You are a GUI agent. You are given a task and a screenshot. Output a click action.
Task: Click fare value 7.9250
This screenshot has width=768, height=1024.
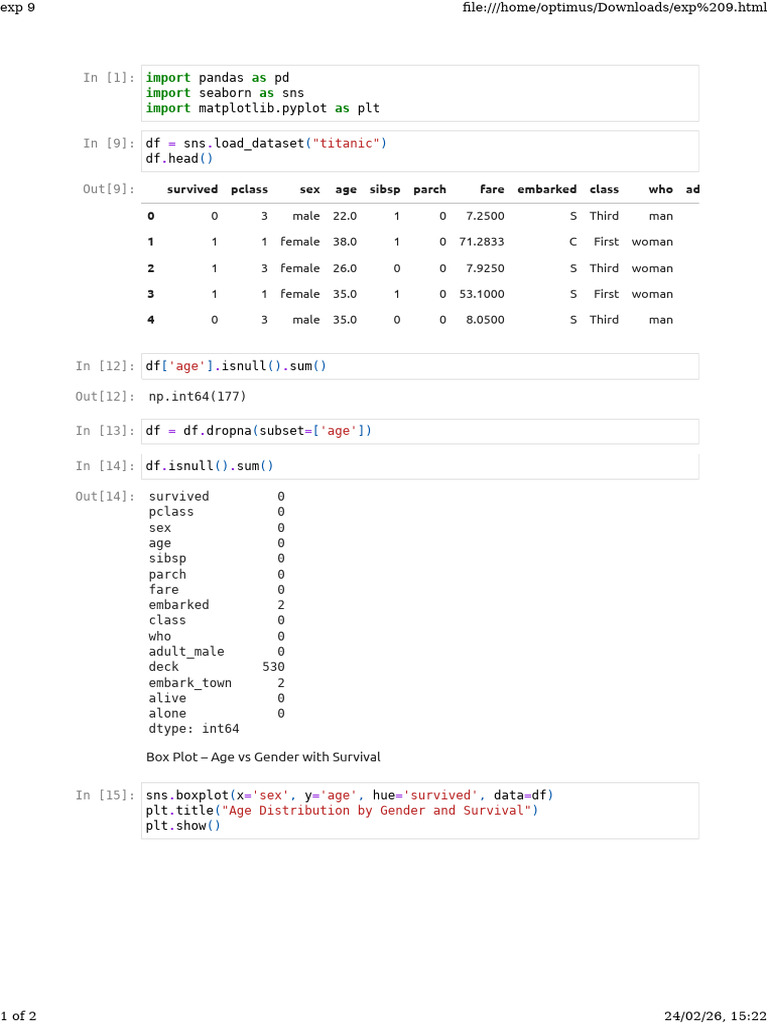pos(485,268)
